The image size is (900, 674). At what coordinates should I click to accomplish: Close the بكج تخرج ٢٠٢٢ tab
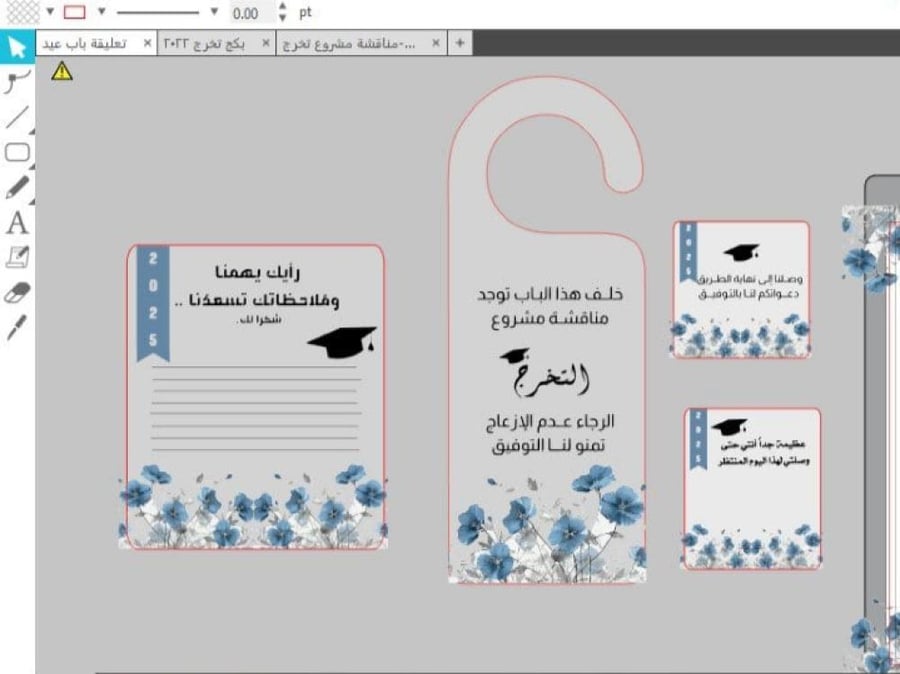[x=266, y=44]
